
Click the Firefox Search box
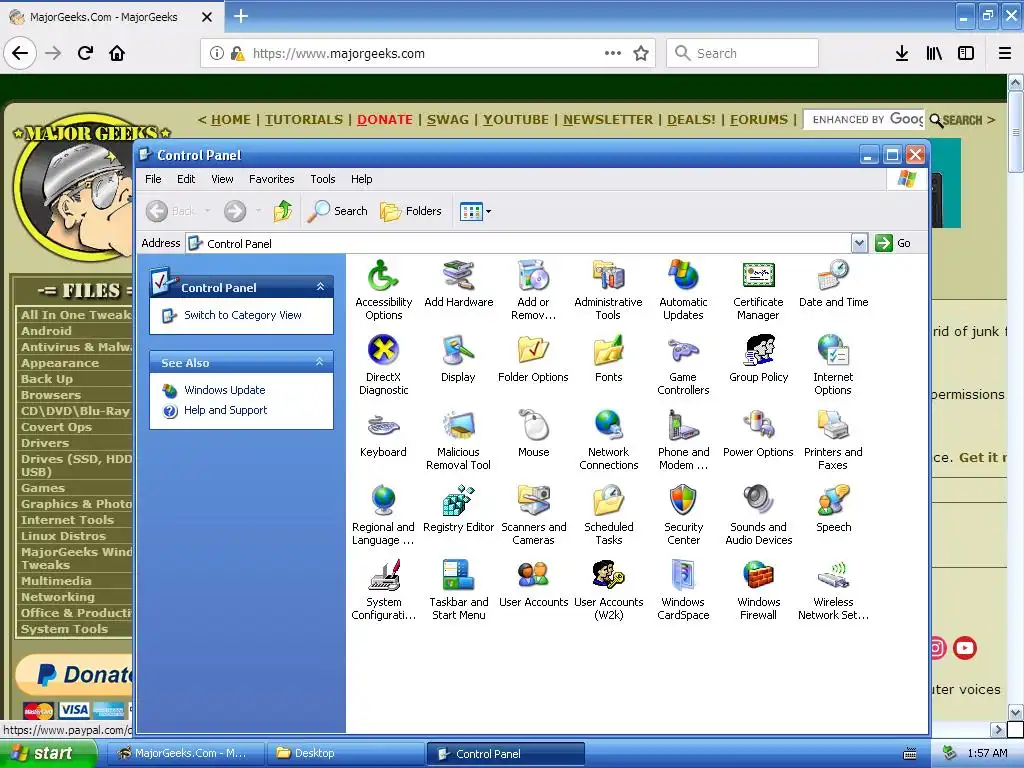click(743, 53)
